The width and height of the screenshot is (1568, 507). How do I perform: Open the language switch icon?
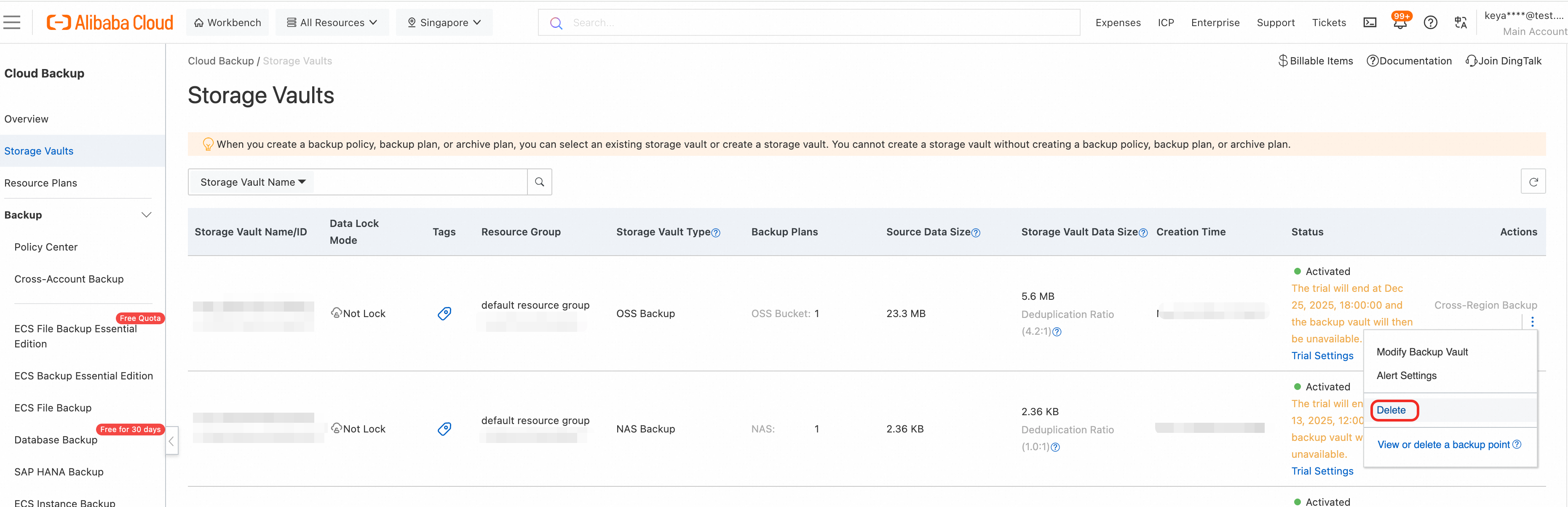1461,22
